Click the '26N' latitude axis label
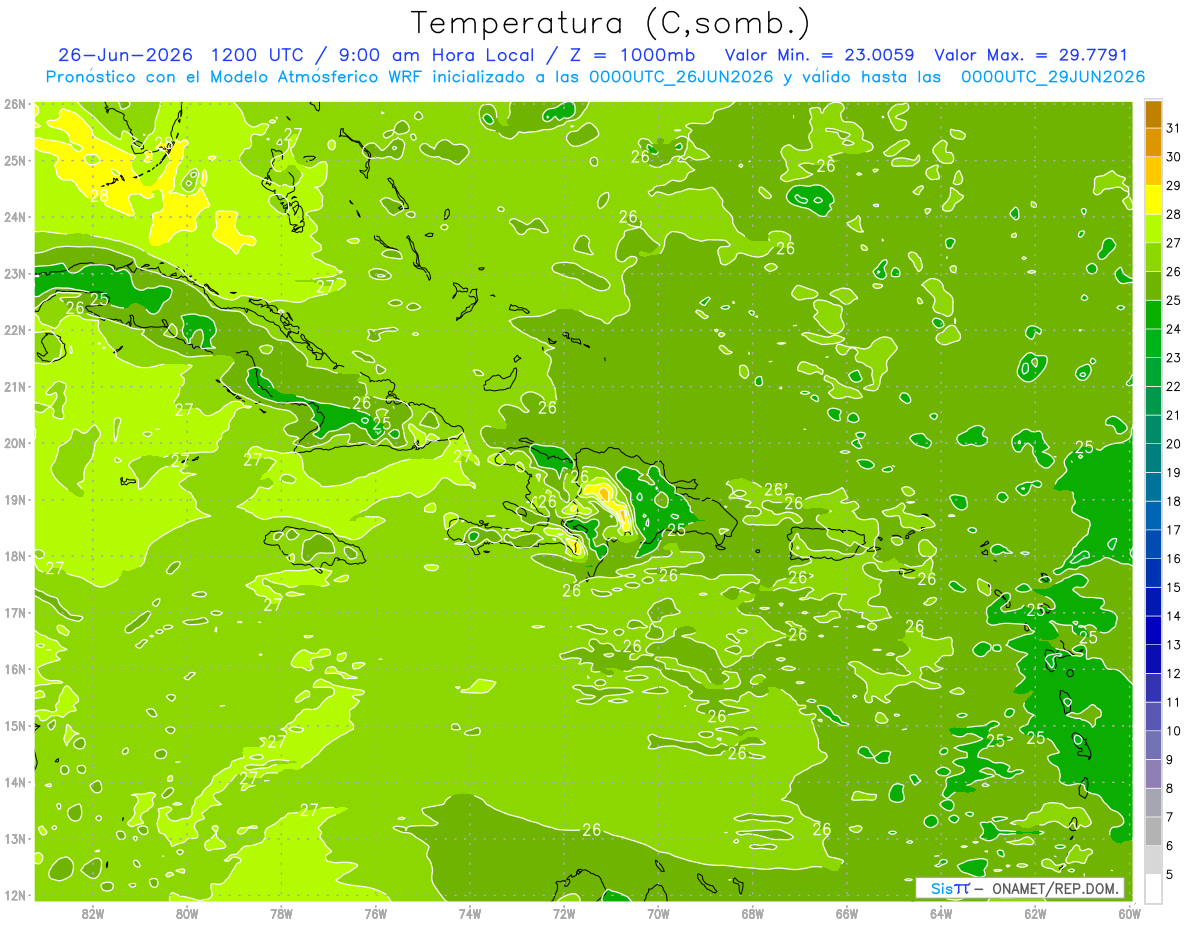Viewport: 1200px width, 927px height. pyautogui.click(x=14, y=104)
